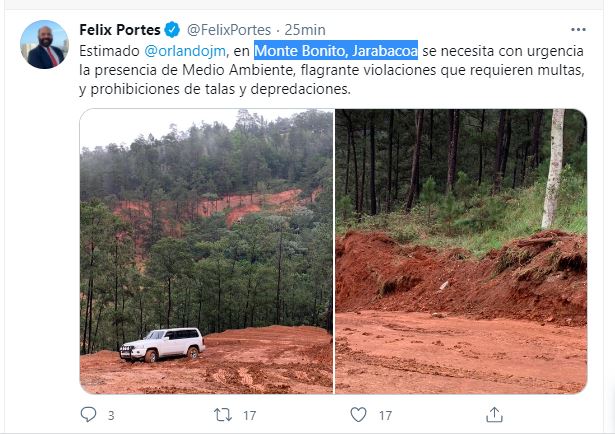Open the photo with the white SUV
Image resolution: width=615 pixels, height=434 pixels.
click(x=206, y=251)
